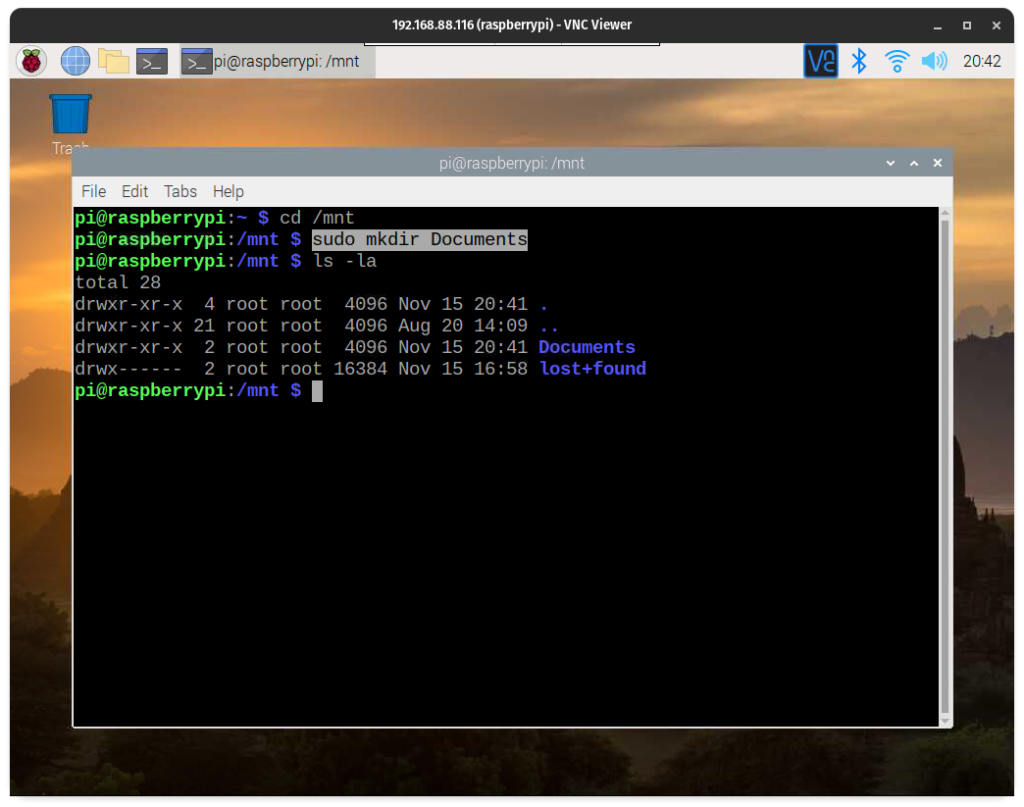
Task: Maximize the pi@raspberrypi terminal window
Action: click(x=913, y=163)
